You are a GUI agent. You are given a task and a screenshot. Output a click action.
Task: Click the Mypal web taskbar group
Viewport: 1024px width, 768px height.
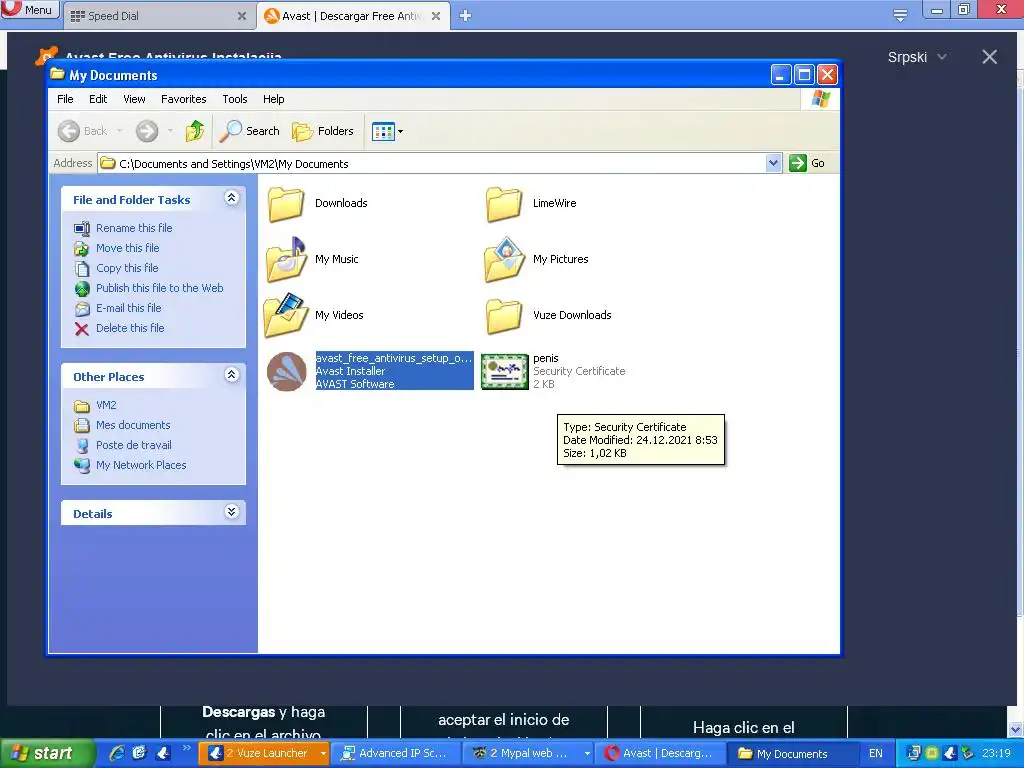[526, 753]
